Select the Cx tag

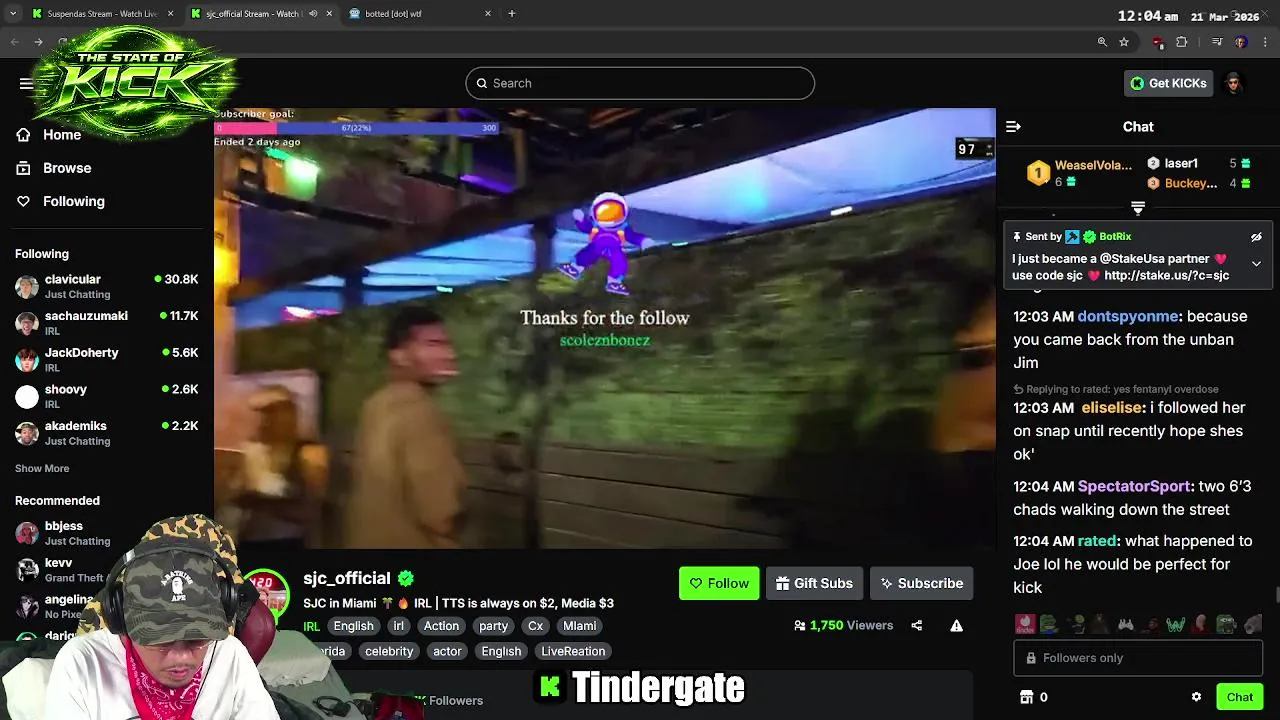[x=535, y=626]
